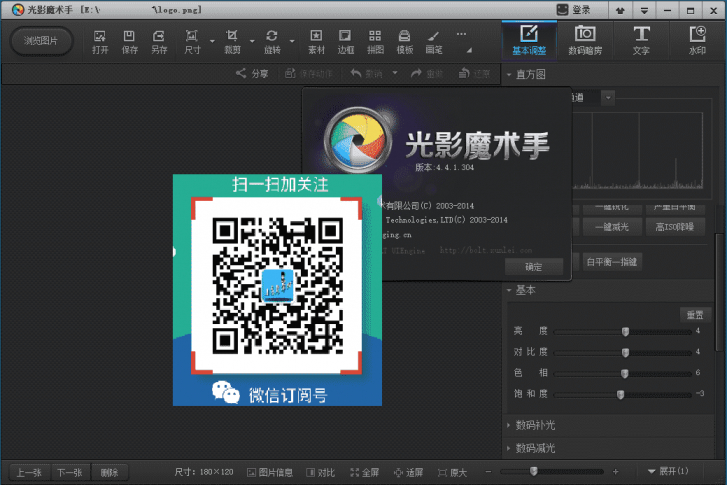This screenshot has width=727, height=485.
Task: Open the 撤消 history dropdown arrow
Action: coord(395,73)
